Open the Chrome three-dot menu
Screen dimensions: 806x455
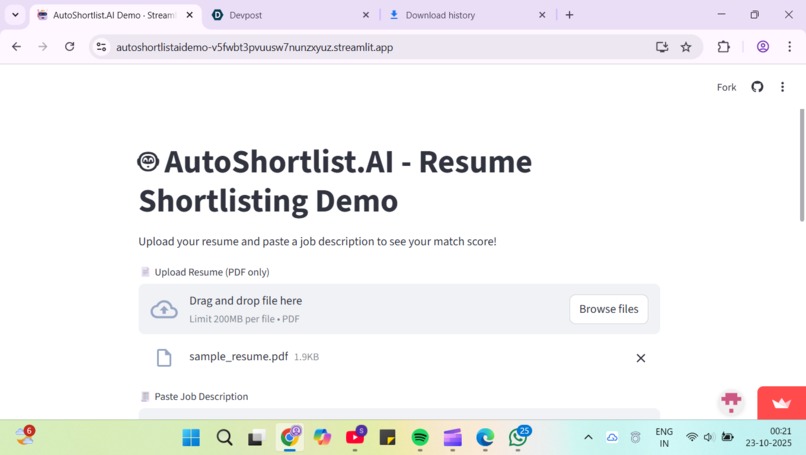pos(790,47)
